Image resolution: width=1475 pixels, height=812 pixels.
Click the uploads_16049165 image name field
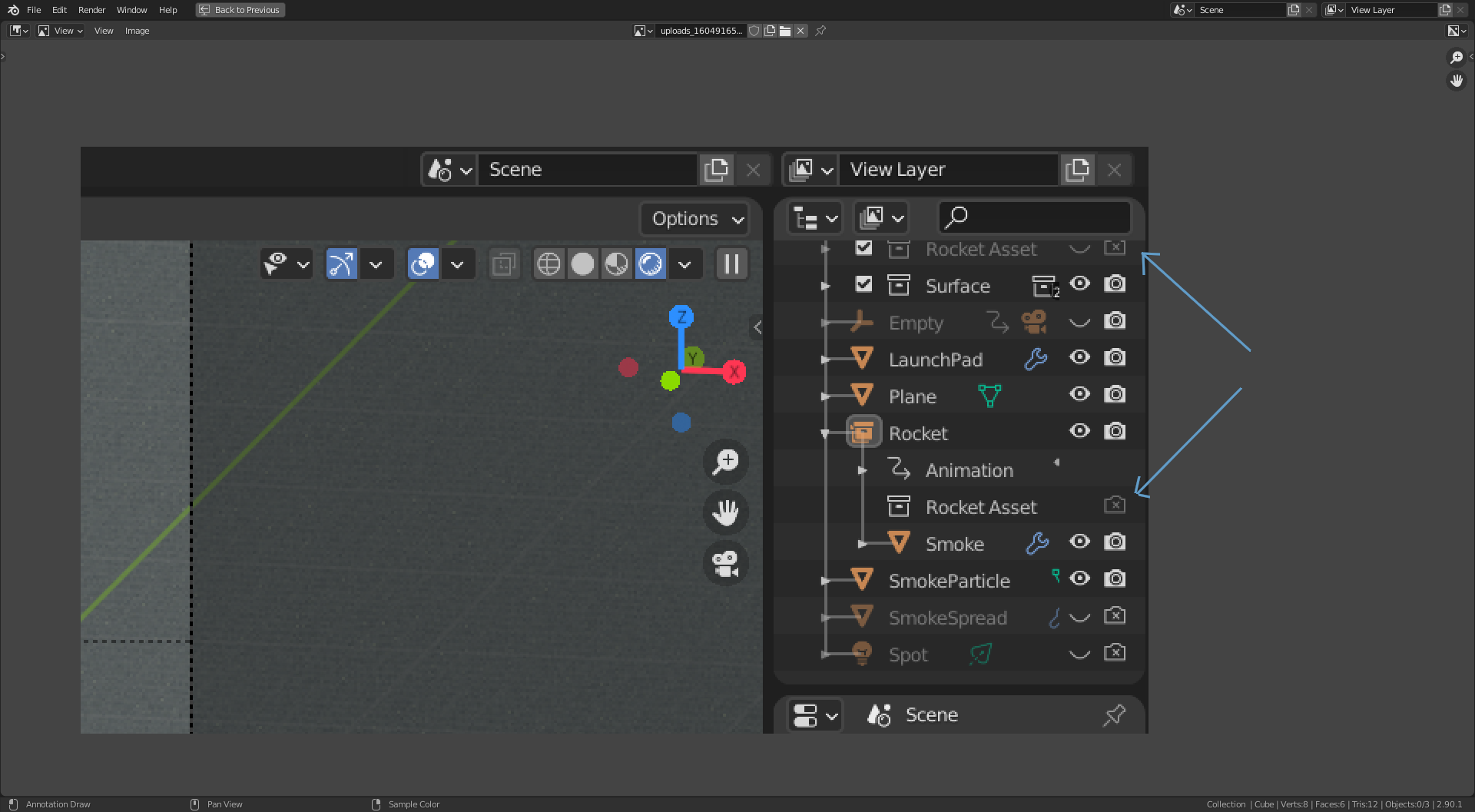tap(701, 31)
